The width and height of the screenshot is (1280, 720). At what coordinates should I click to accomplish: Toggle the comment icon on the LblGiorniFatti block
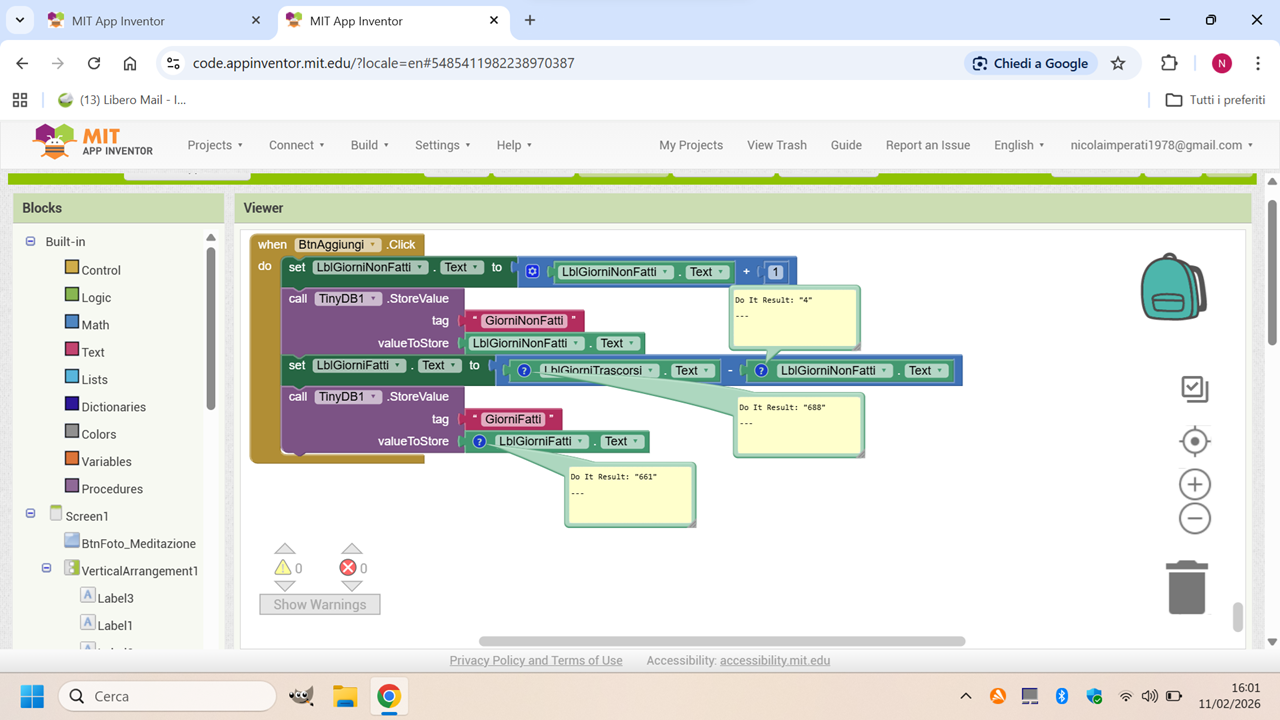pyautogui.click(x=480, y=442)
